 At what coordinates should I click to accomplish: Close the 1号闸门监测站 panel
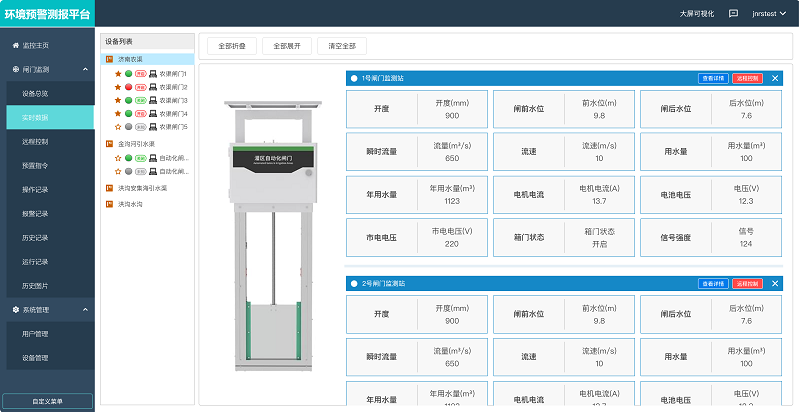point(775,78)
